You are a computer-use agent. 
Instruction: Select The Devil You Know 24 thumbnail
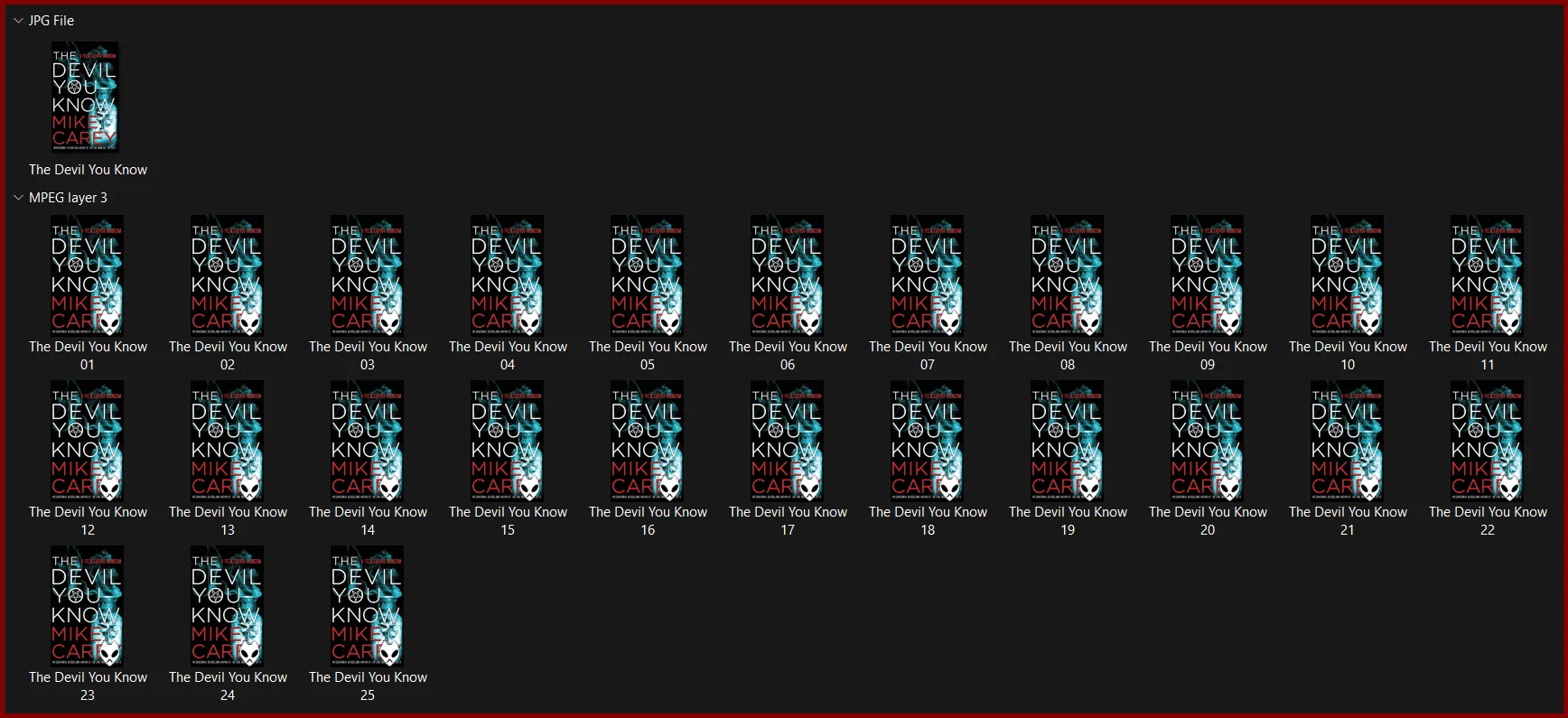pos(227,606)
